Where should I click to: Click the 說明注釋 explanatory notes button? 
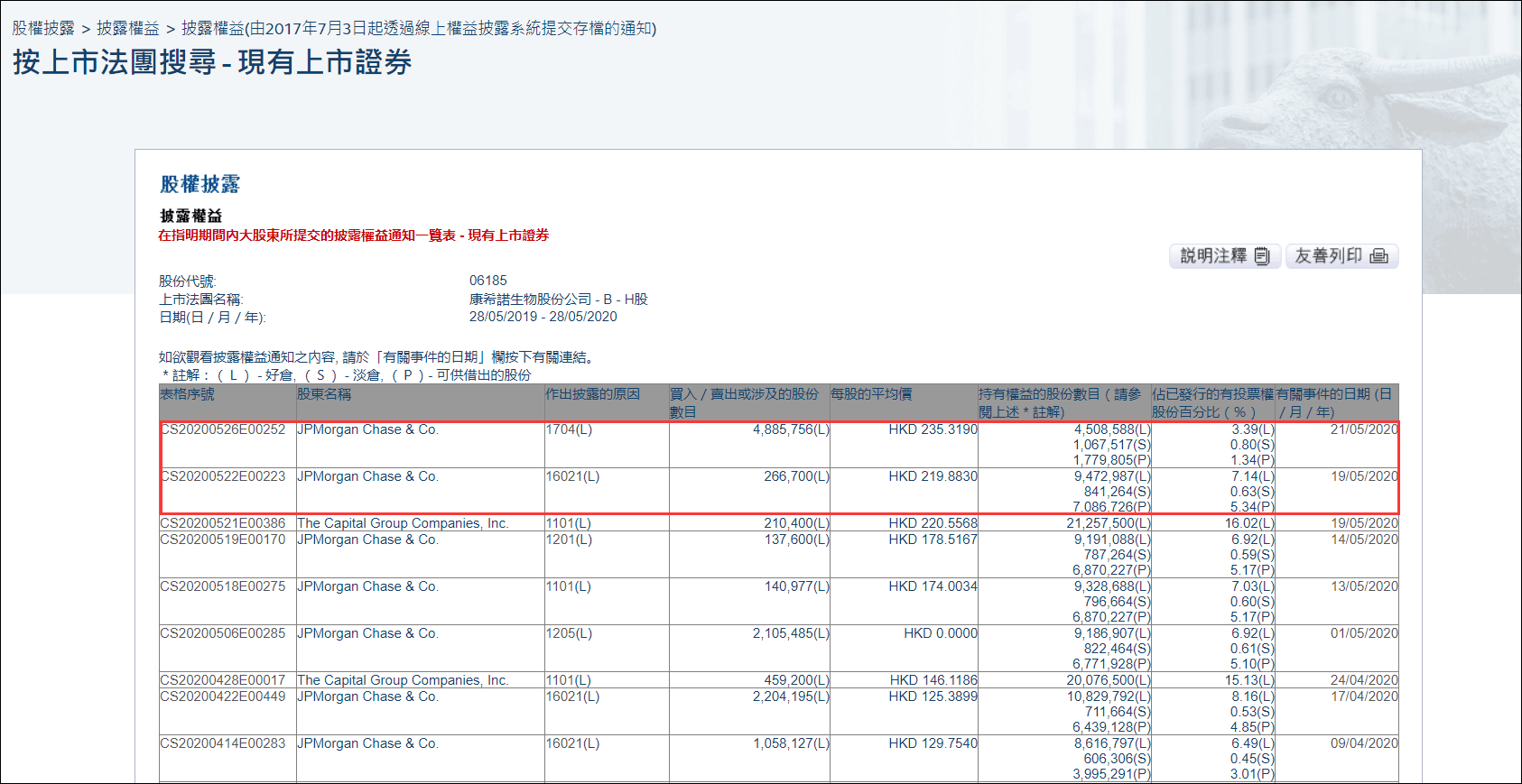[1224, 256]
